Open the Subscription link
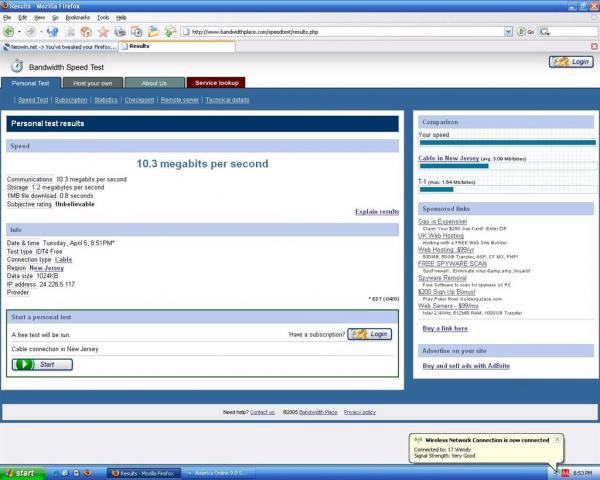Image resolution: width=600 pixels, height=480 pixels. click(x=71, y=100)
